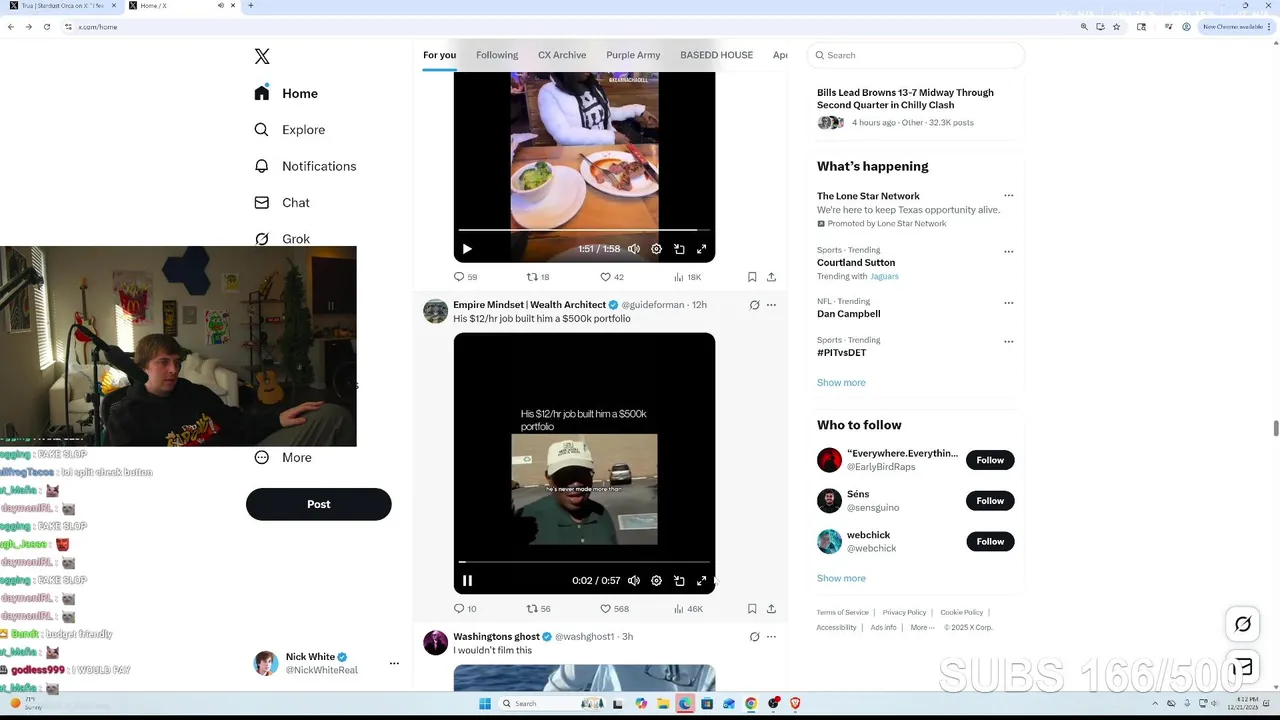Fullscreen the $12/hr job video
Image resolution: width=1280 pixels, height=720 pixels.
[701, 581]
